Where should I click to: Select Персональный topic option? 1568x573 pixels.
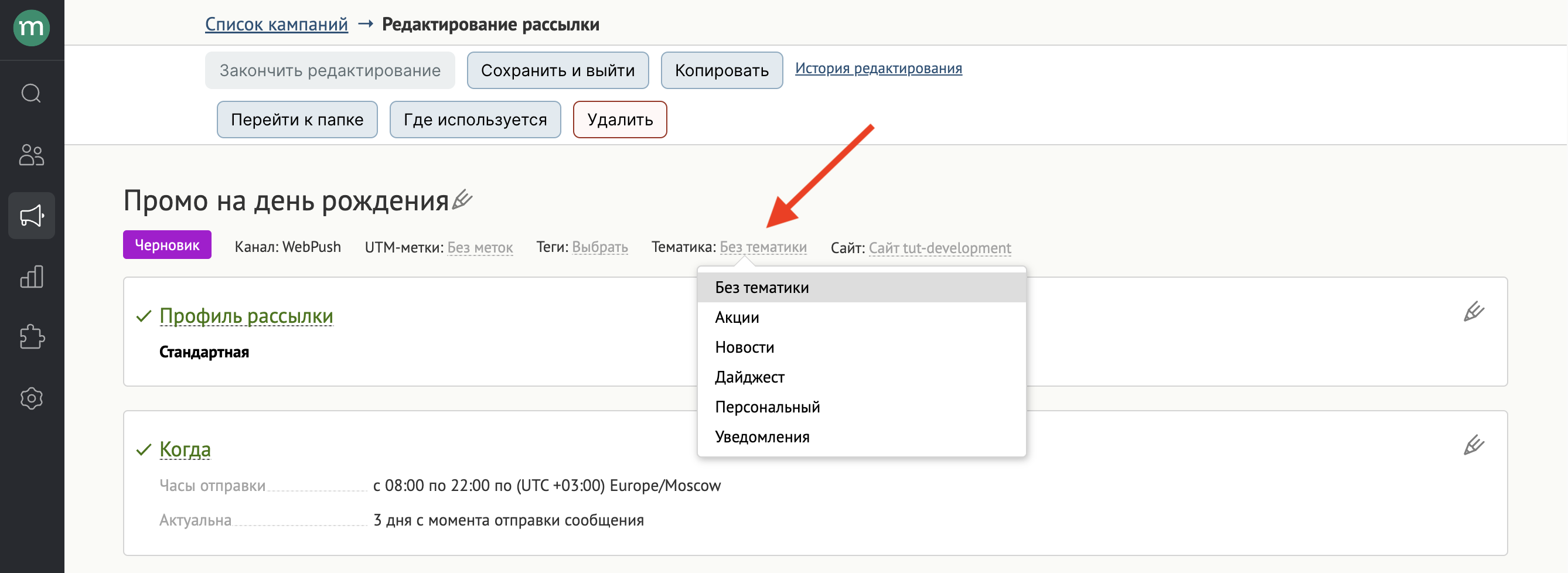coord(862,407)
